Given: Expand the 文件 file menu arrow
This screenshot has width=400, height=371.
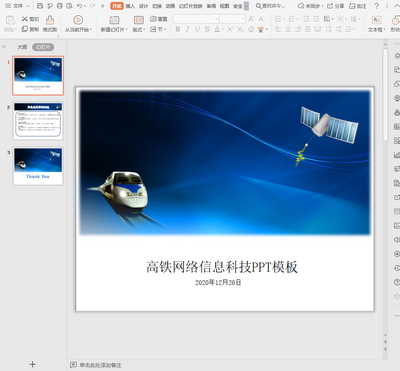Looking at the screenshot, I should [28, 6].
